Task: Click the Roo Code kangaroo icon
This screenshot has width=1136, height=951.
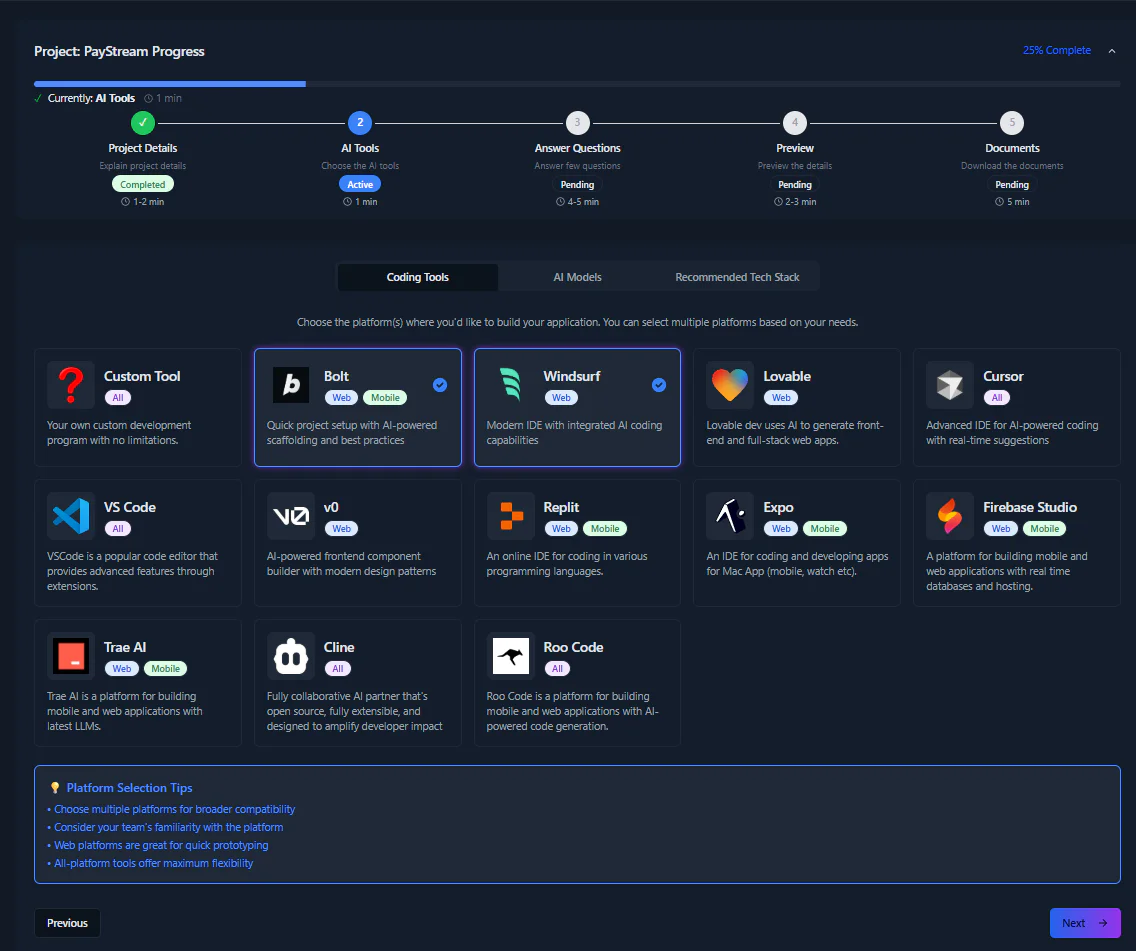Action: pyautogui.click(x=510, y=655)
